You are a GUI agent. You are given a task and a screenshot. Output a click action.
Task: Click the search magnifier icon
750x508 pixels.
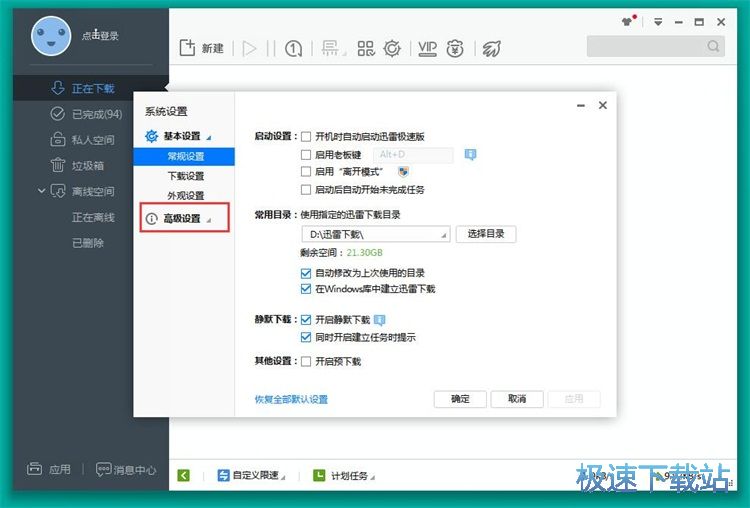(713, 46)
